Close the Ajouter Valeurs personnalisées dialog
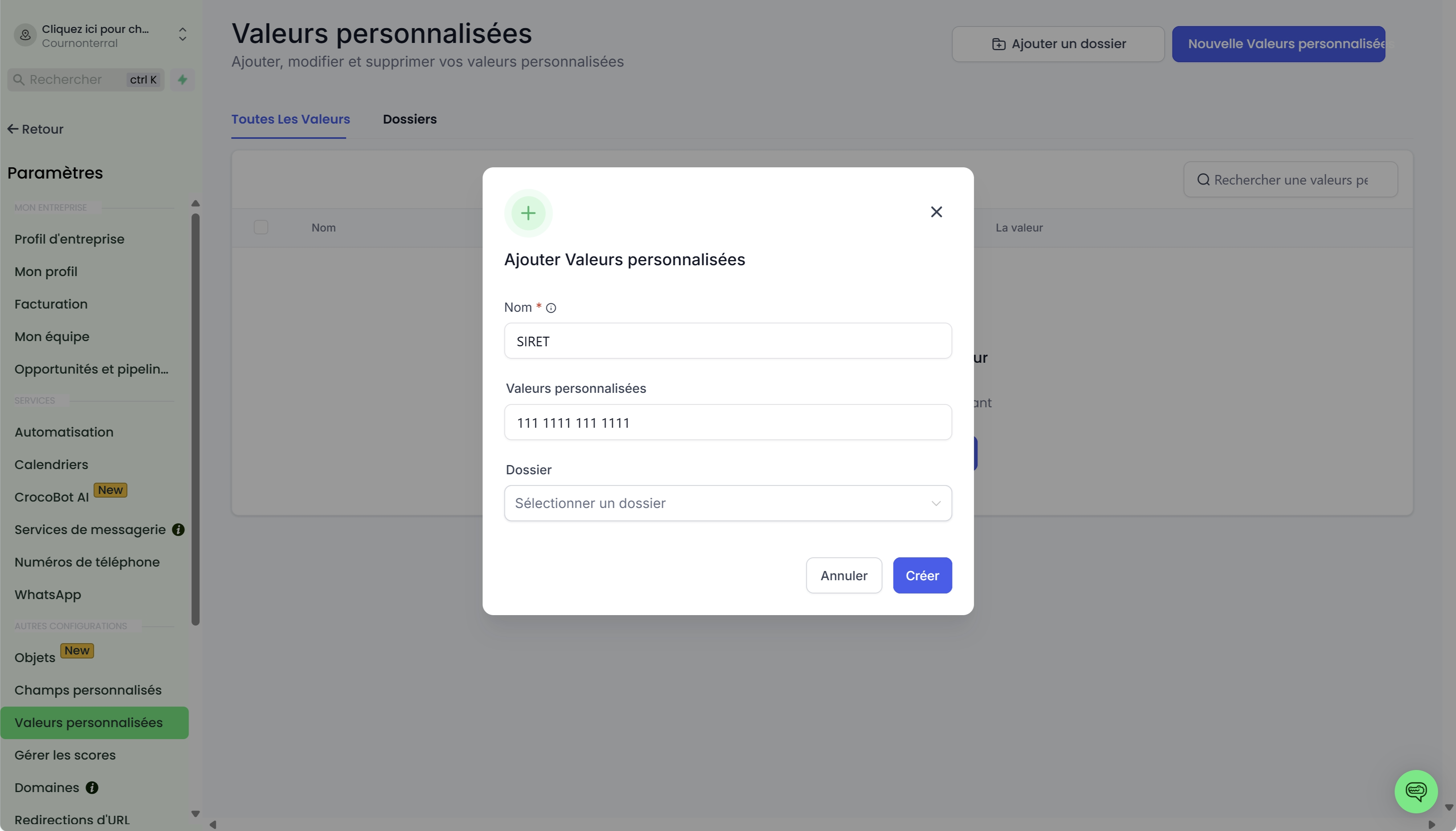Screen dimensions: 1456x831 click(937, 212)
